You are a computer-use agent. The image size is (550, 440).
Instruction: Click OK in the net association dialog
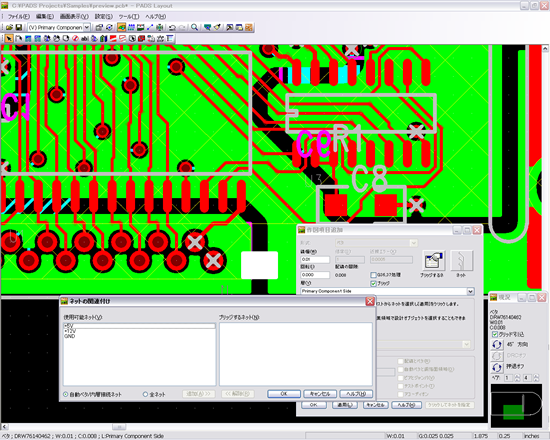pyautogui.click(x=284, y=394)
